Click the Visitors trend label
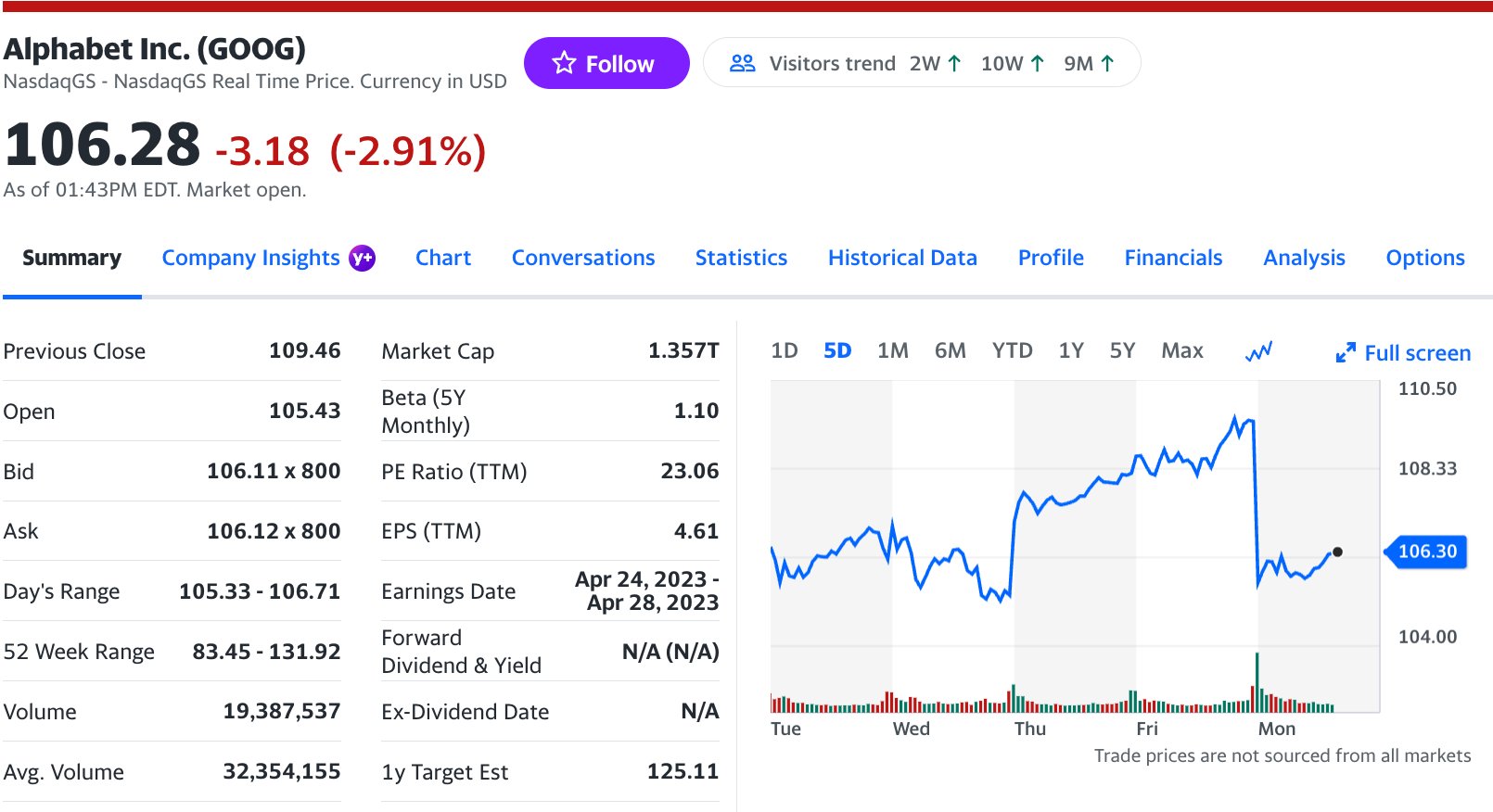The height and width of the screenshot is (812, 1493). click(x=832, y=63)
